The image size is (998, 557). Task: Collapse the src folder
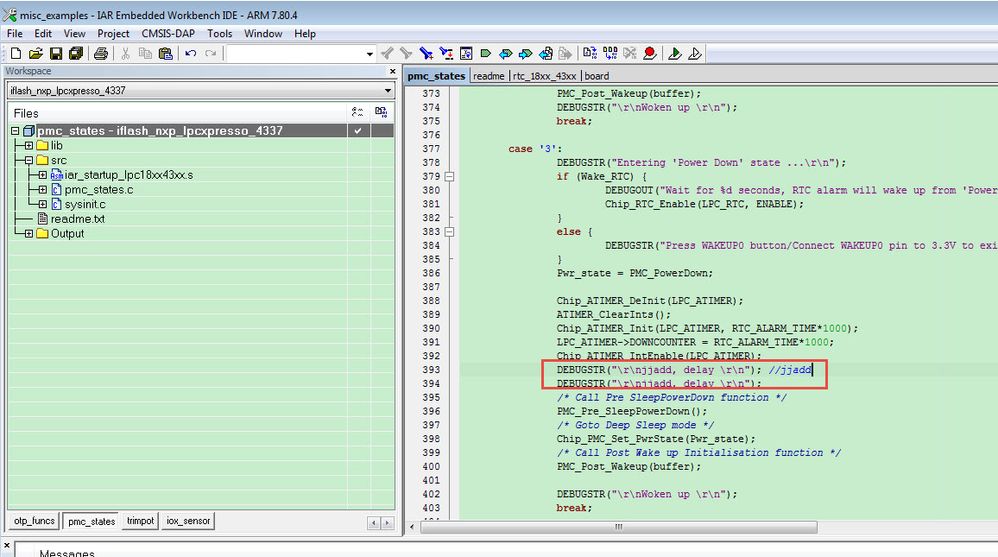[29, 160]
